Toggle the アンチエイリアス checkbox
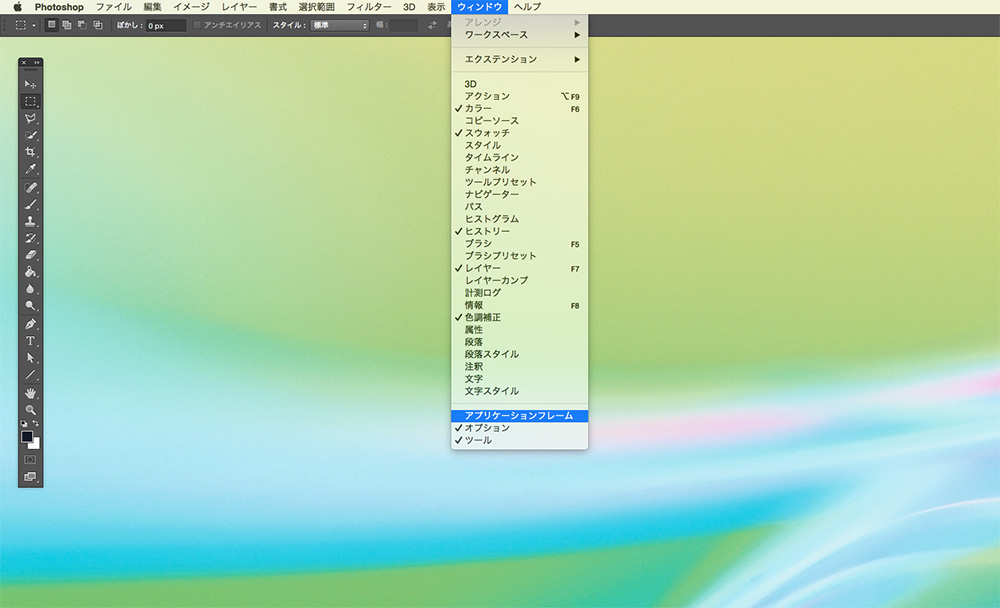Image resolution: width=1000 pixels, height=608 pixels. click(197, 25)
